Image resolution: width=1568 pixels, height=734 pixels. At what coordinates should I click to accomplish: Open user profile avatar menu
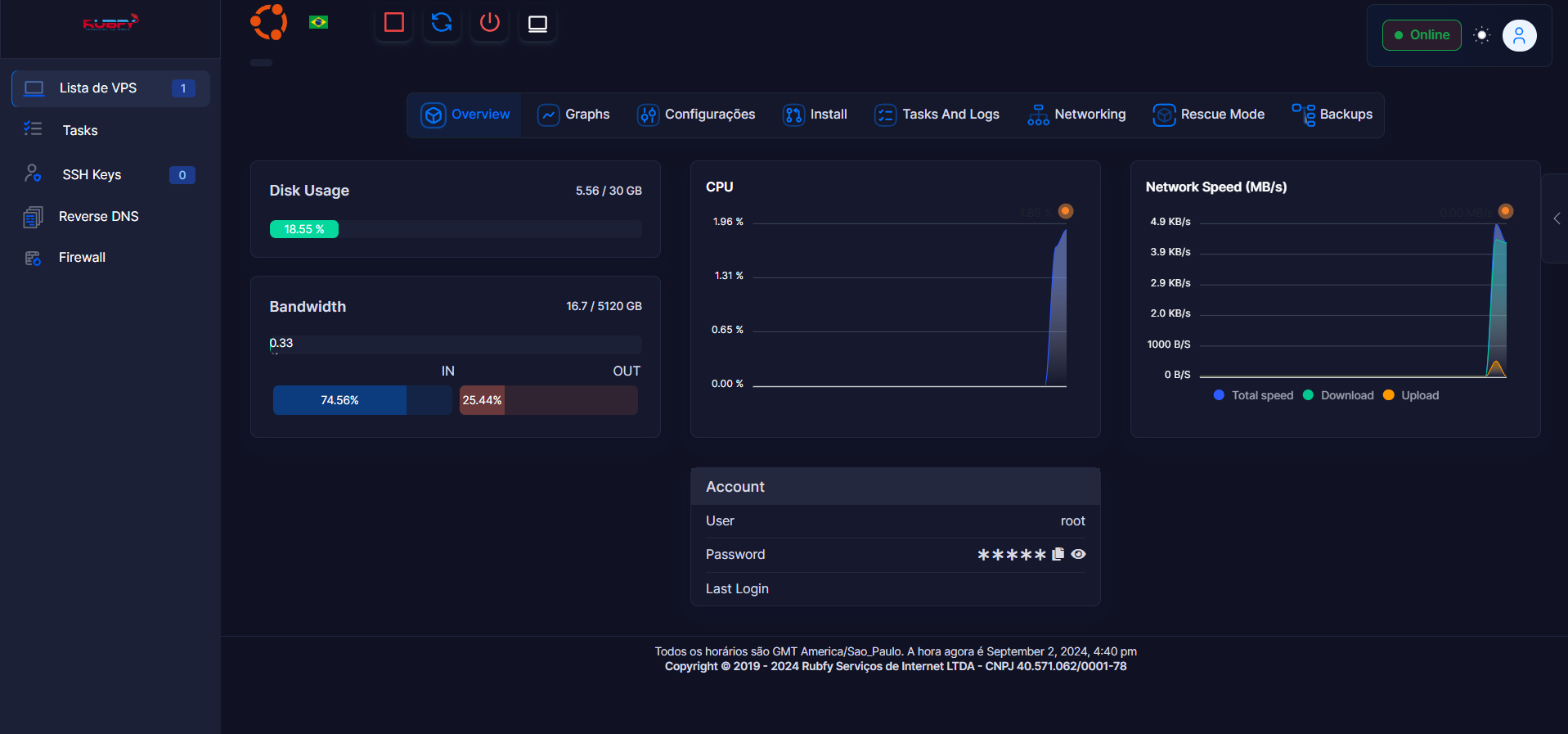(1519, 35)
